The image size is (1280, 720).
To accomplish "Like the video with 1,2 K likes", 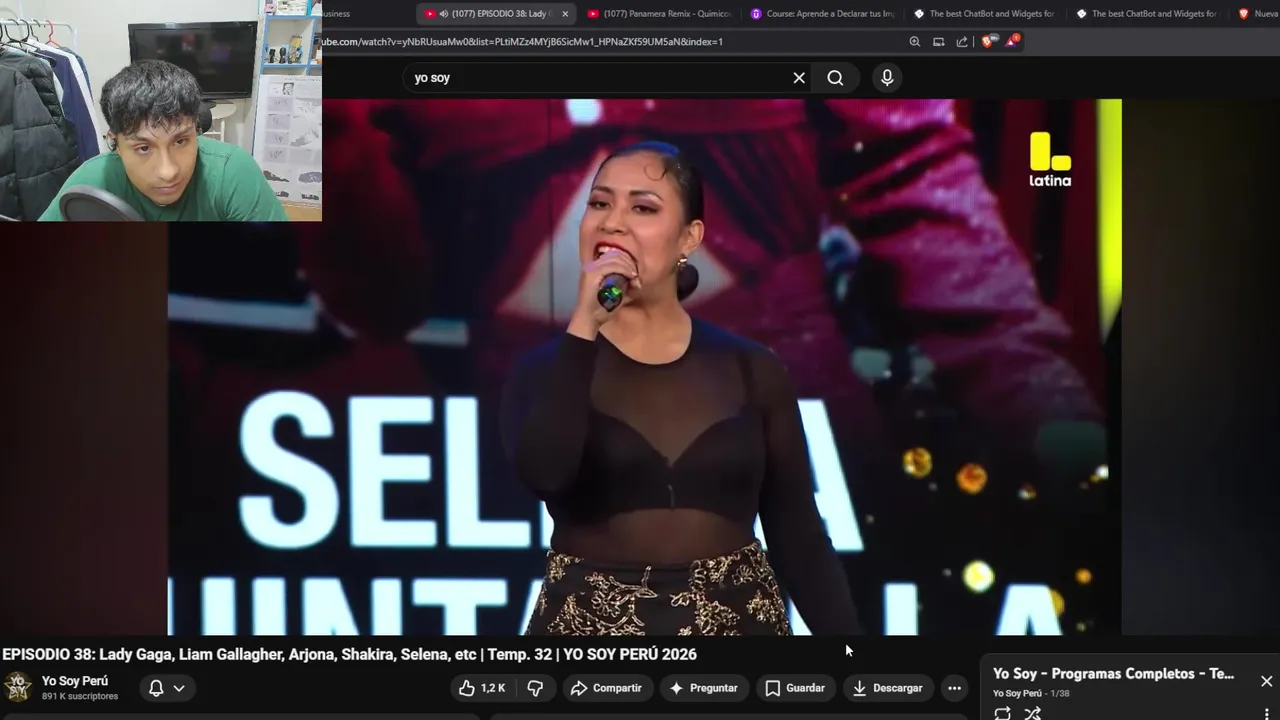I will tap(483, 688).
